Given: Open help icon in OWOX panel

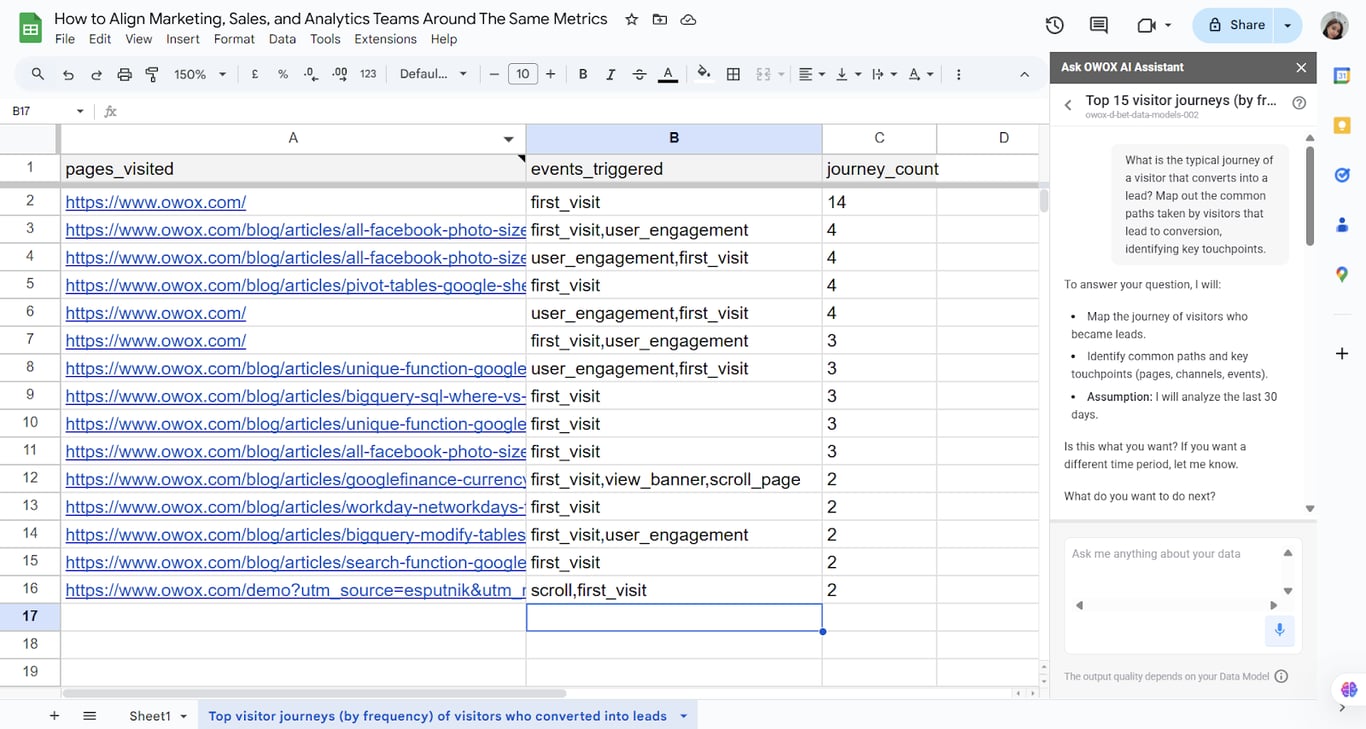Looking at the screenshot, I should 1299,103.
